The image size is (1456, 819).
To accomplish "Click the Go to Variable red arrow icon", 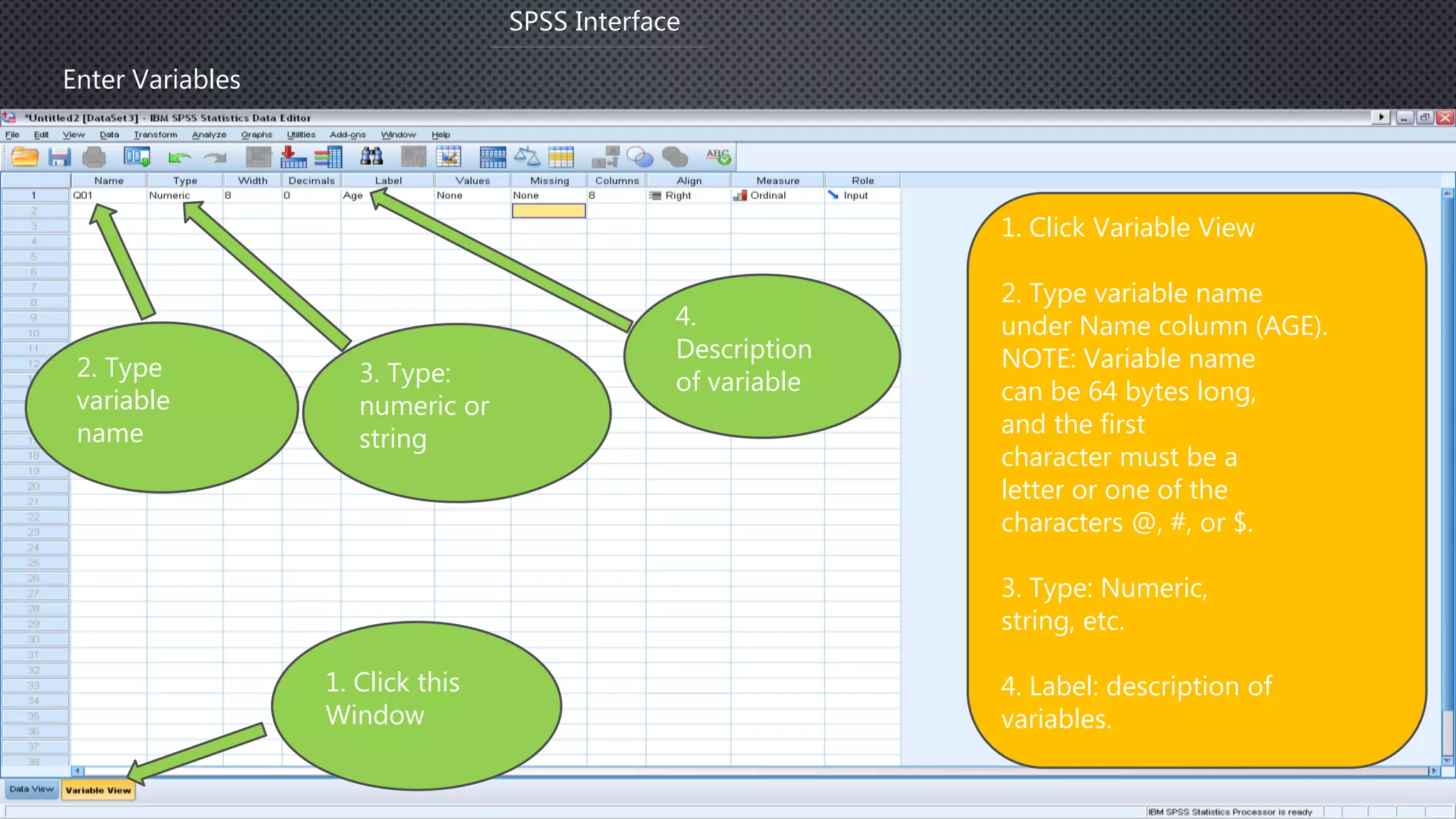I will pyautogui.click(x=293, y=156).
